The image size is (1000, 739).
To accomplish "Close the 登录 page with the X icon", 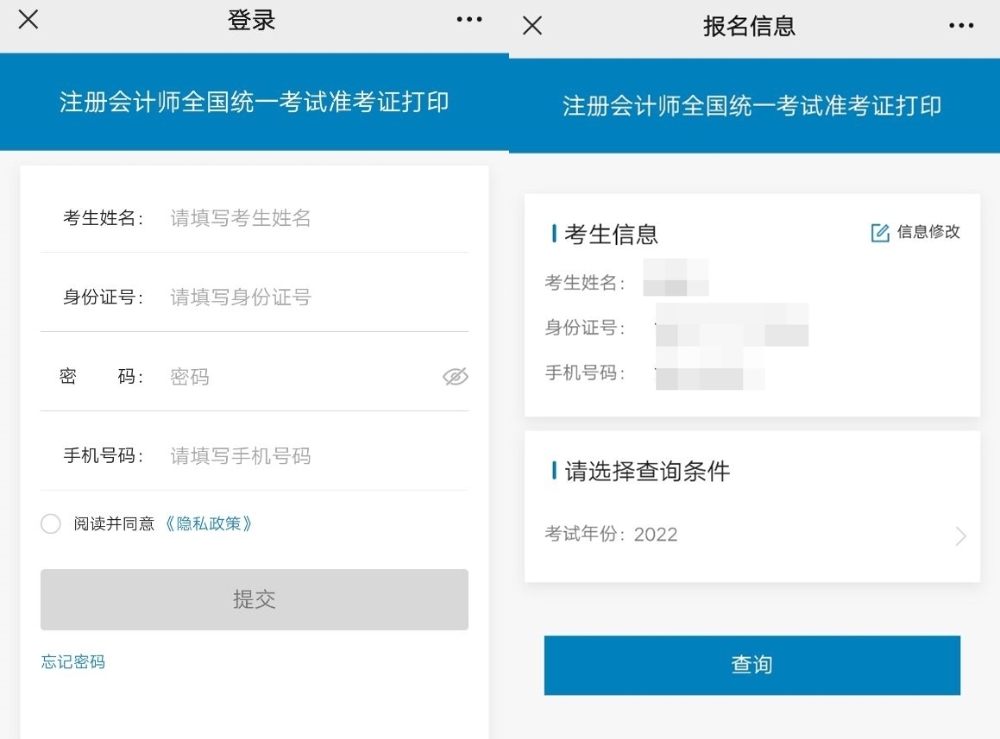I will (x=28, y=20).
